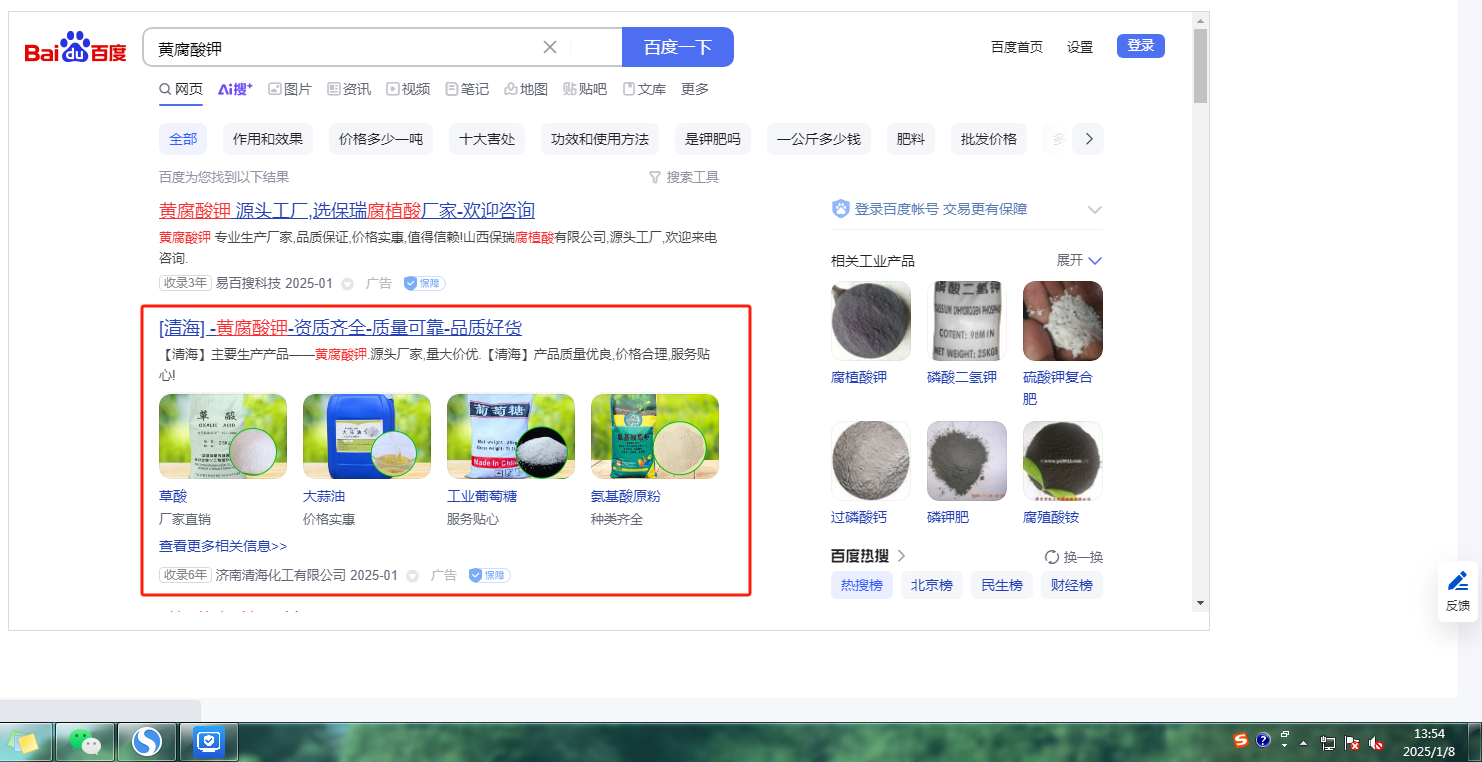Choose the 批发价格 filter chip
Screen dimensions: 1482x762
pyautogui.click(x=989, y=139)
